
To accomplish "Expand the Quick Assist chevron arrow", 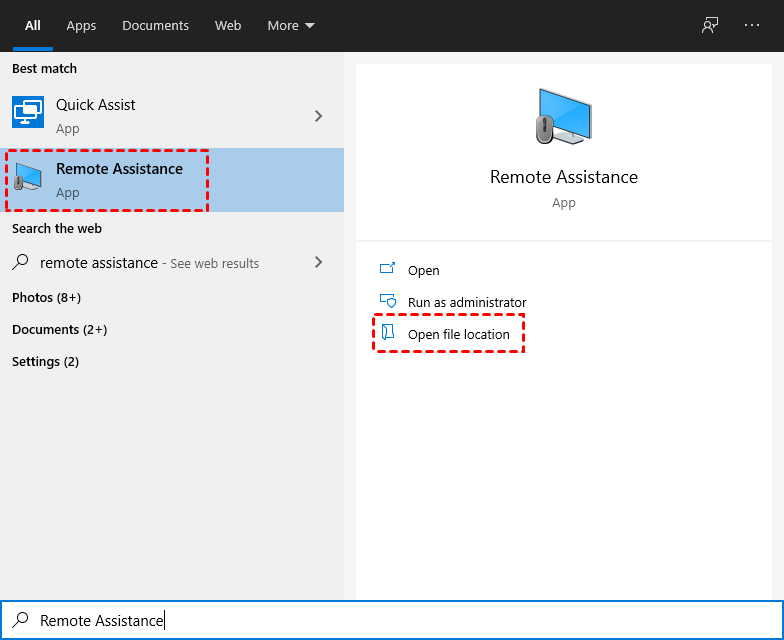I will [319, 116].
